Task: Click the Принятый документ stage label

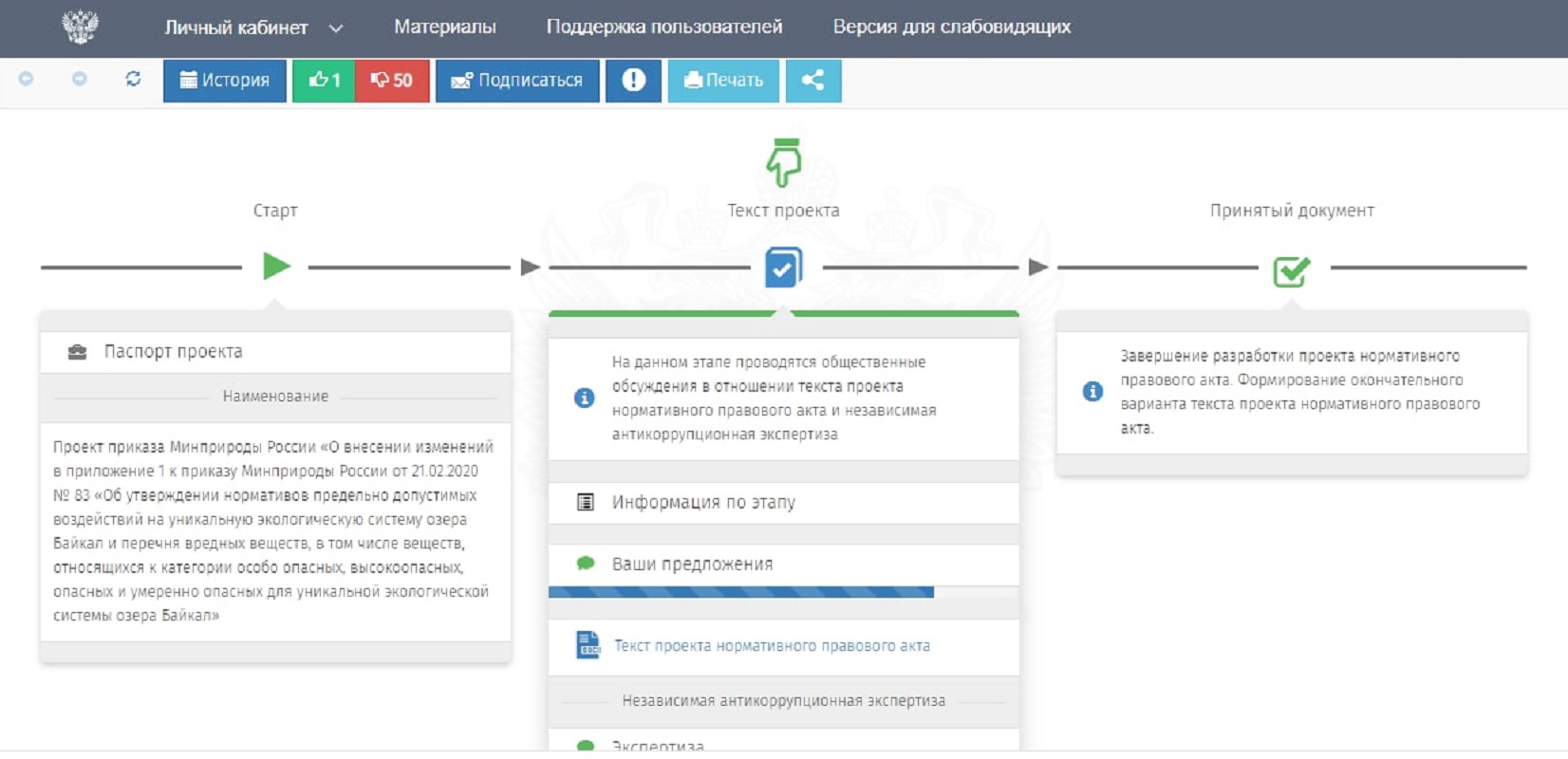Action: 1292,211
